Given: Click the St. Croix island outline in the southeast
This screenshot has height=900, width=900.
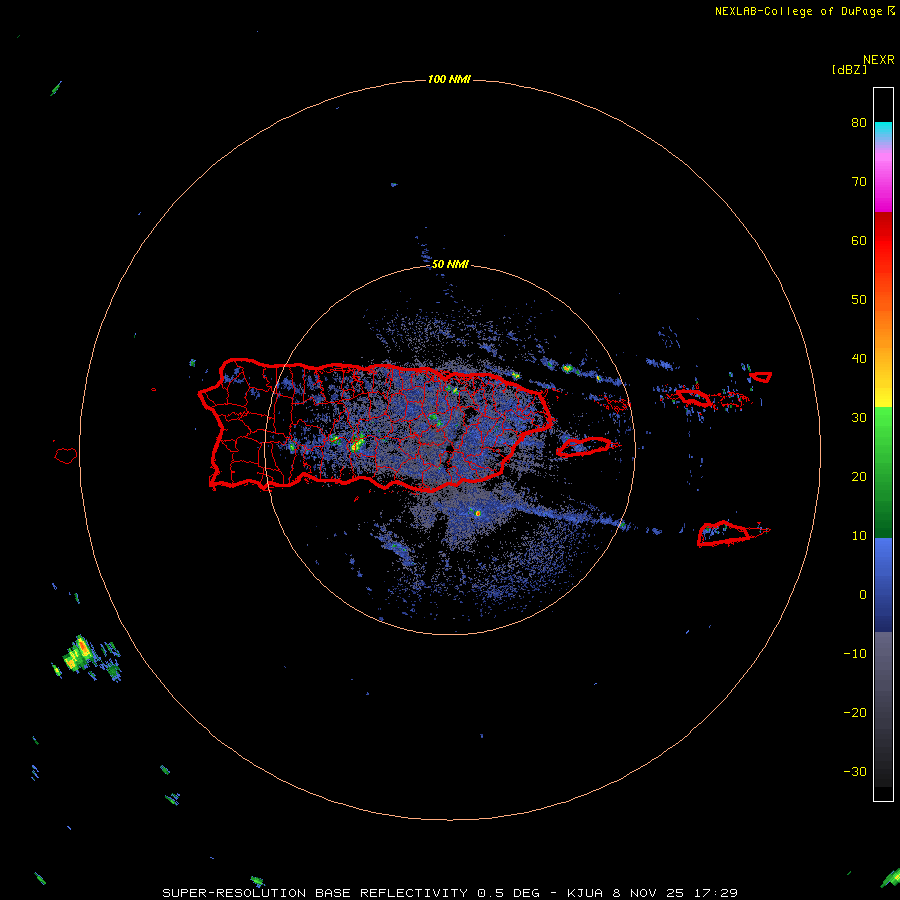Looking at the screenshot, I should (723, 534).
